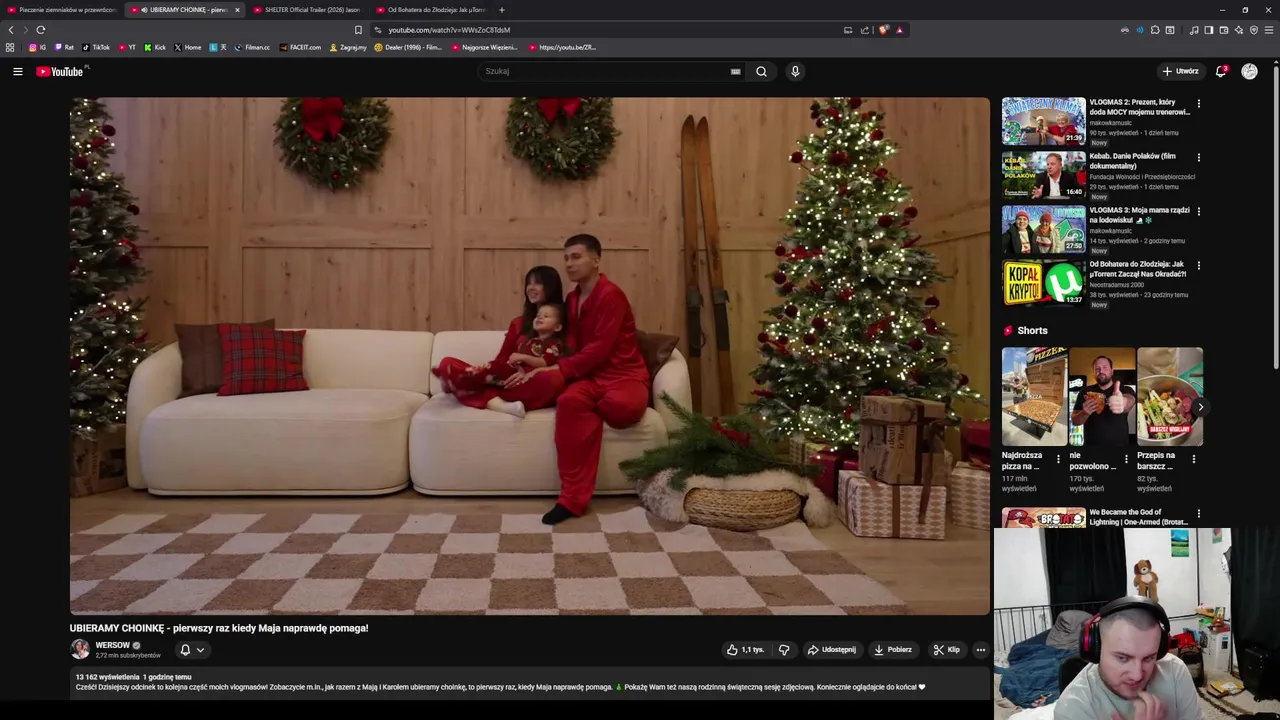This screenshot has height=720, width=1280.
Task: Open the on-screen keyboard in search box
Action: pos(735,71)
